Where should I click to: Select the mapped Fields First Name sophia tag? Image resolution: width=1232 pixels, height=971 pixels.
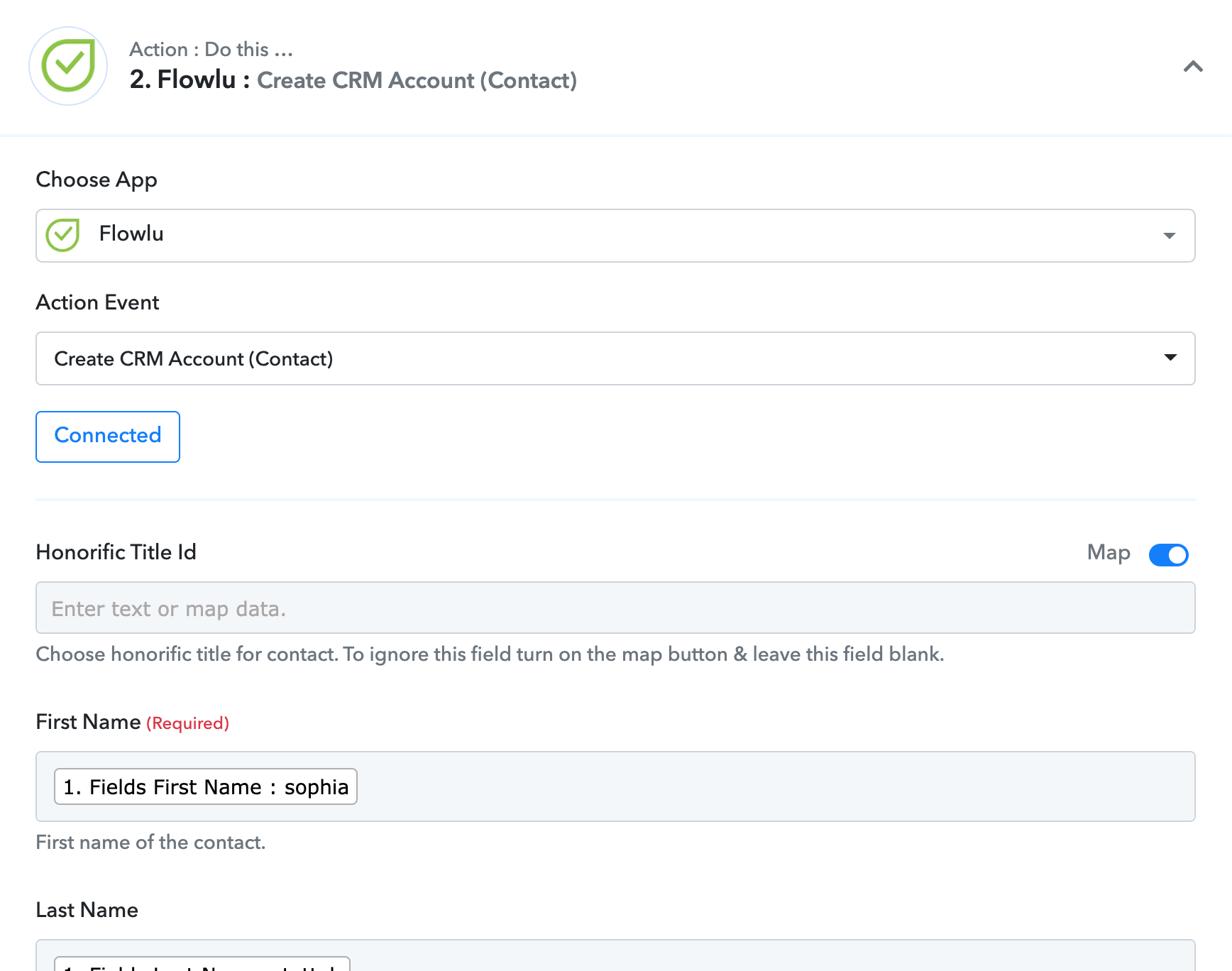point(206,786)
